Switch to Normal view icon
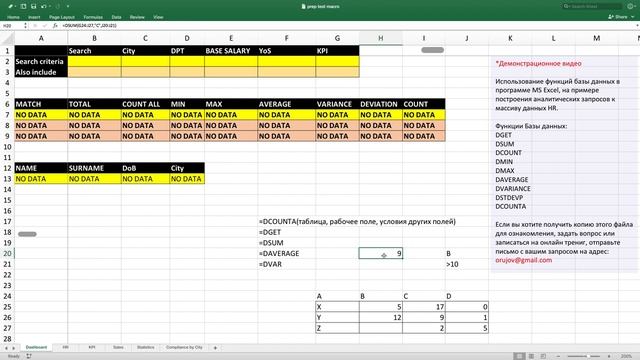This screenshot has width=640, height=360. coord(519,356)
